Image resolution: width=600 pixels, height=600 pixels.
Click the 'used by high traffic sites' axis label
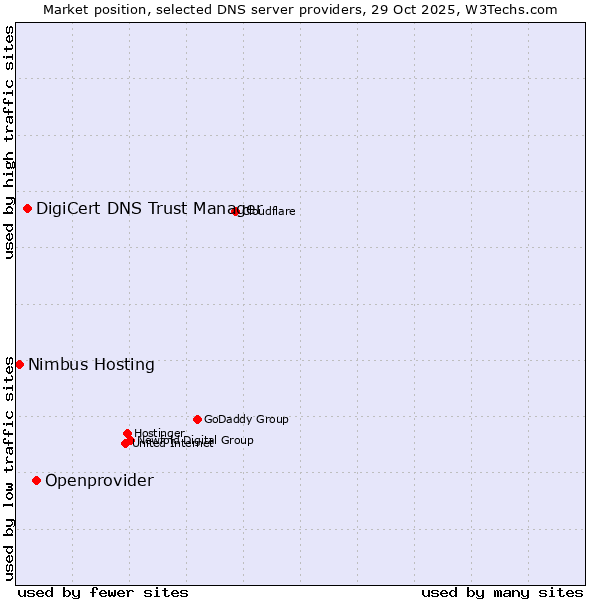pyautogui.click(x=9, y=142)
